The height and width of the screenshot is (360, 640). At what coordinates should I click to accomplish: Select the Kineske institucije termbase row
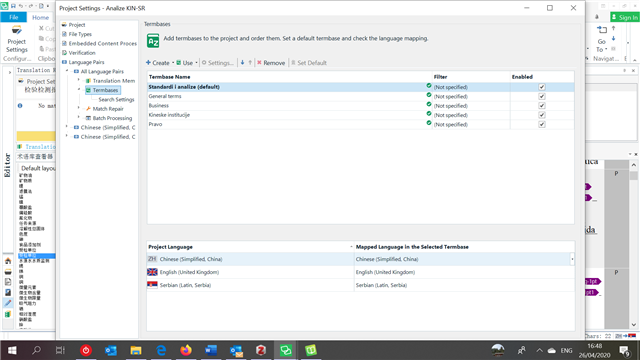[x=360, y=115]
